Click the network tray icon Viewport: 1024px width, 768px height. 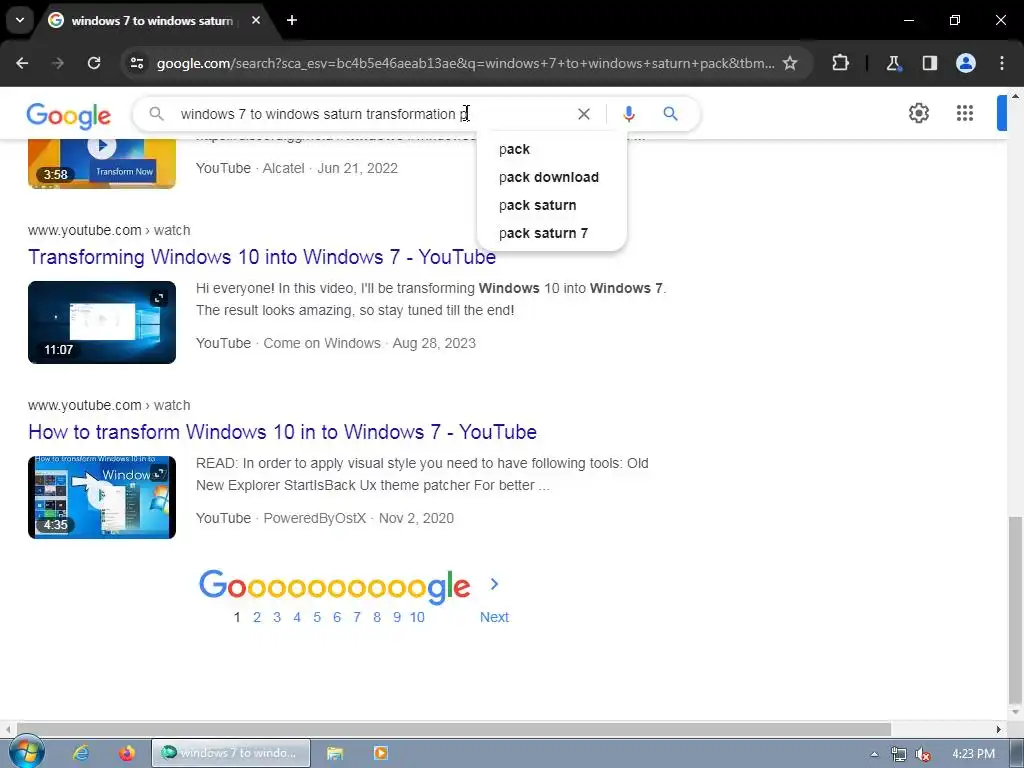899,754
